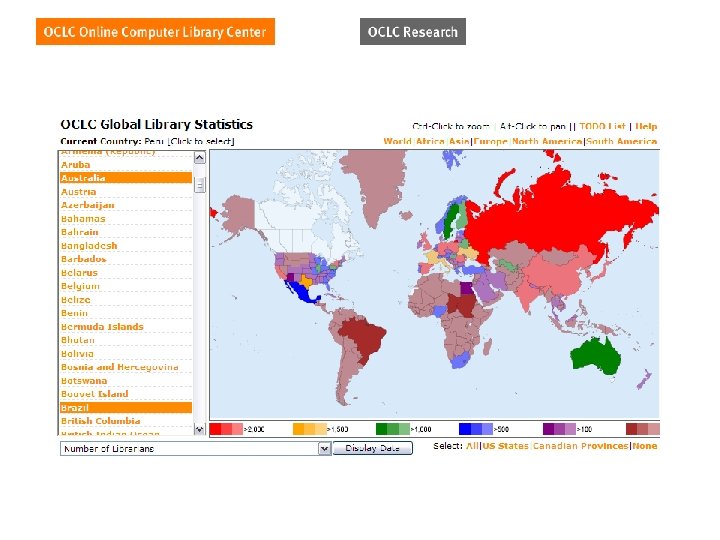720x540 pixels.
Task: Select Bhutan in the country list
Action: [126, 340]
